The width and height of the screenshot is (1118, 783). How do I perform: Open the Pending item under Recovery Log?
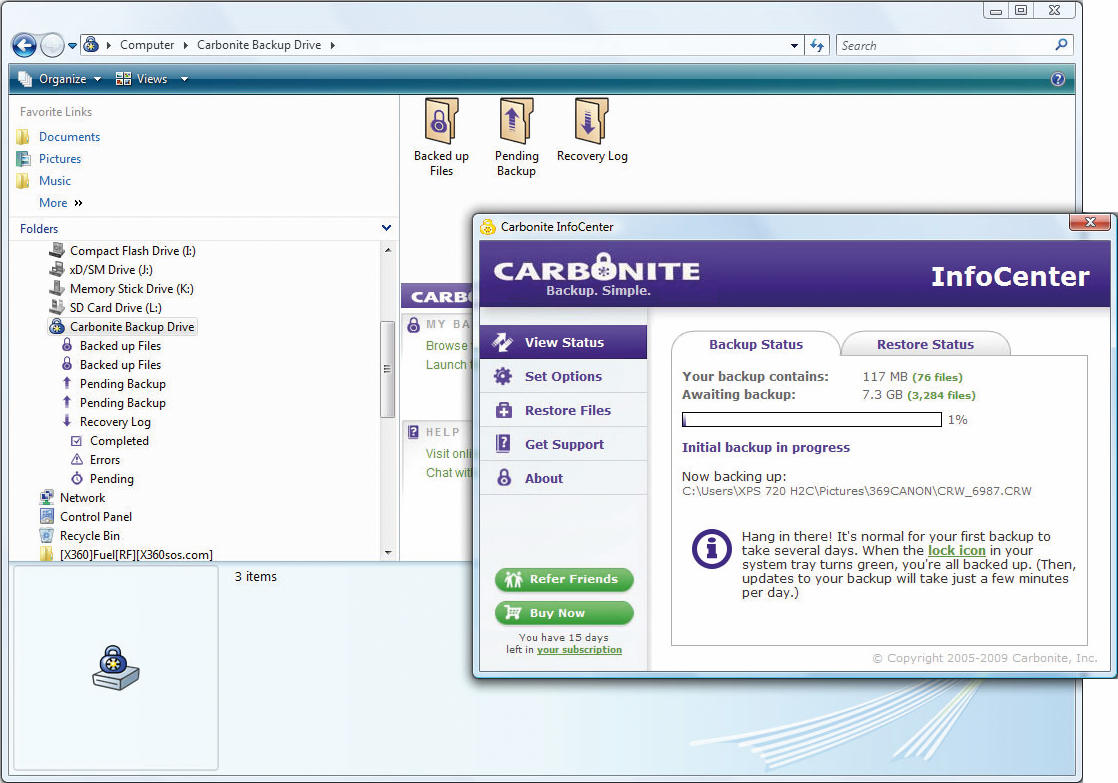[111, 479]
